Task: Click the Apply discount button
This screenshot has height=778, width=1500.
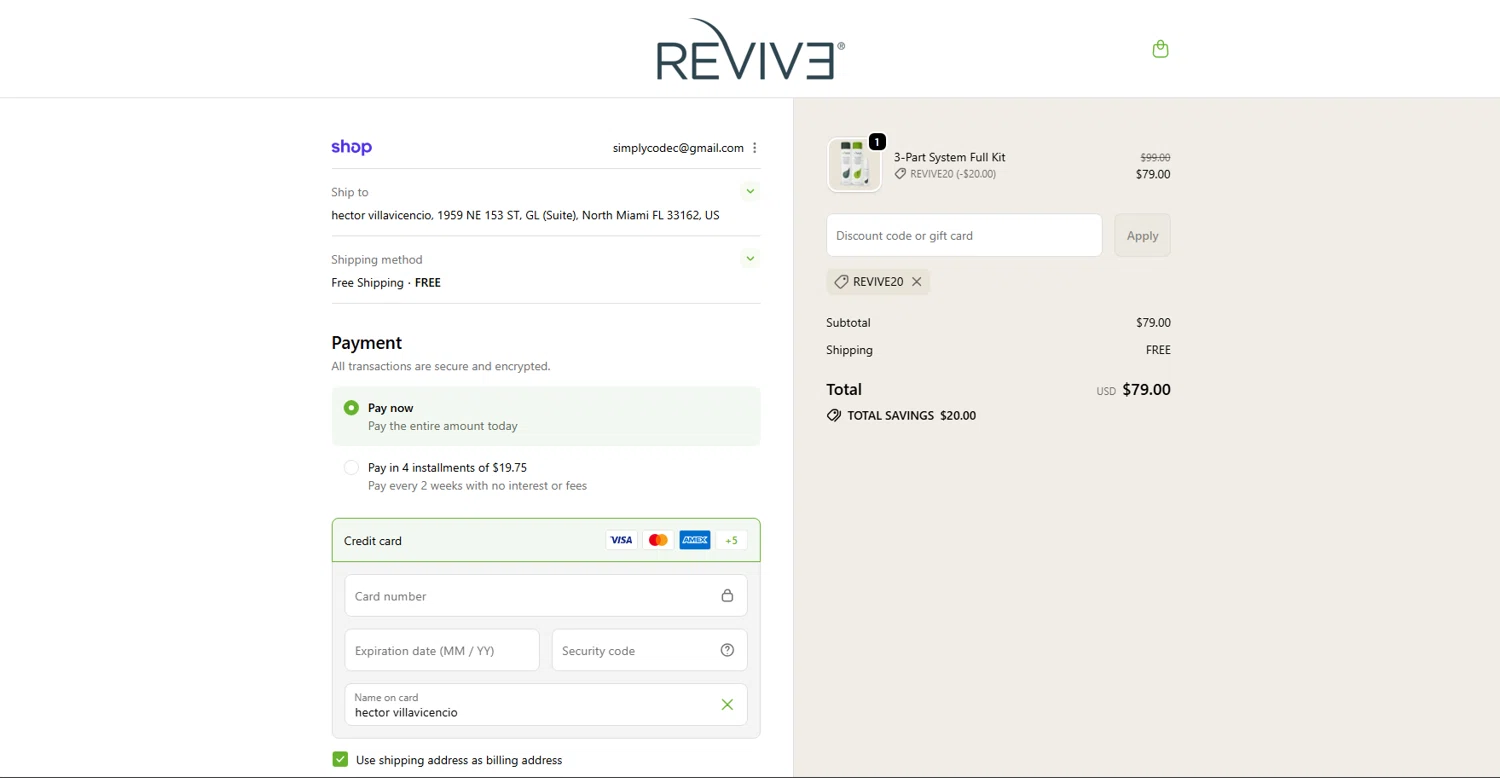Action: [x=1142, y=235]
